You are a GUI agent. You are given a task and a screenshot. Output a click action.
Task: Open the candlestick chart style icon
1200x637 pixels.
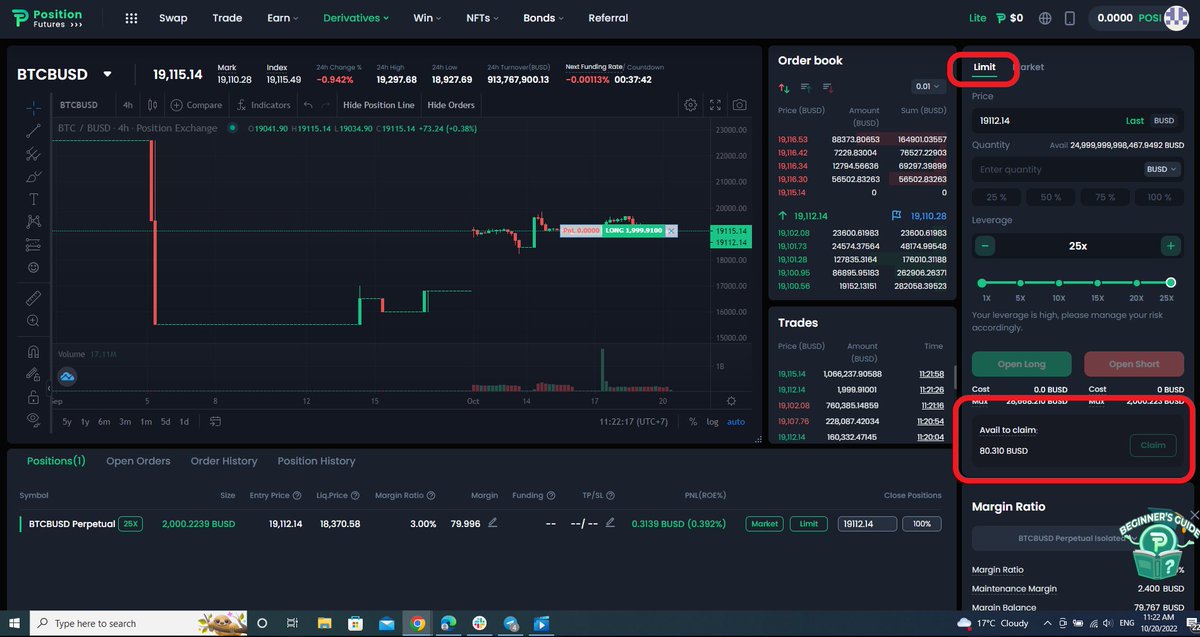(x=152, y=104)
